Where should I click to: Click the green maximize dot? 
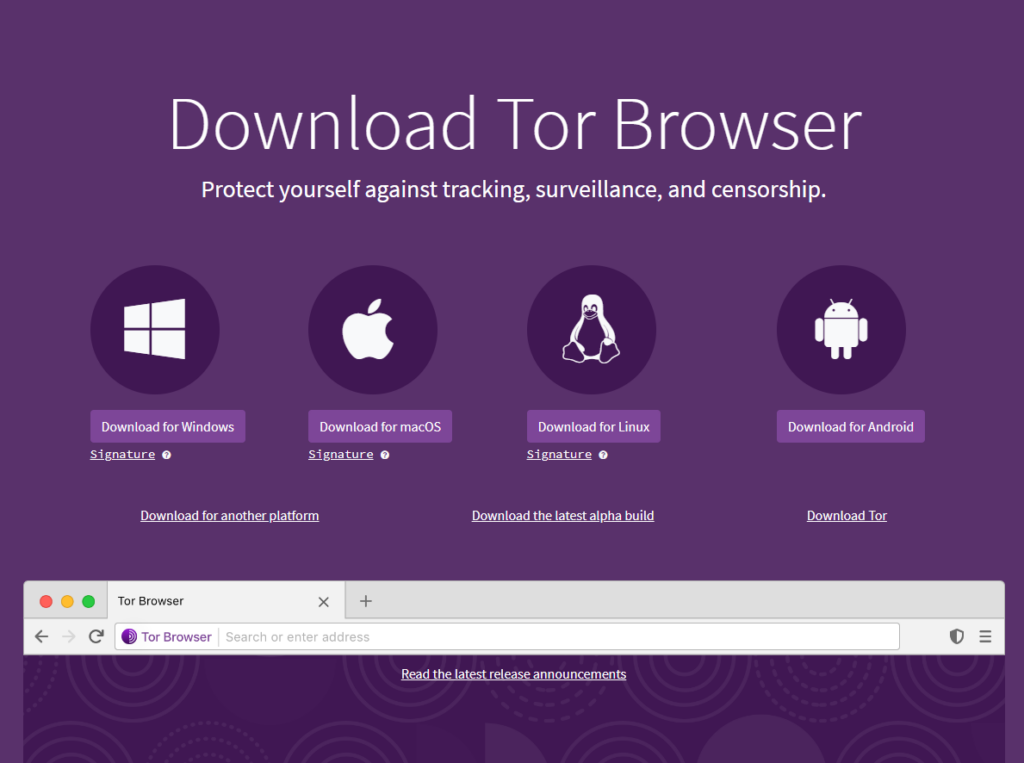89,601
